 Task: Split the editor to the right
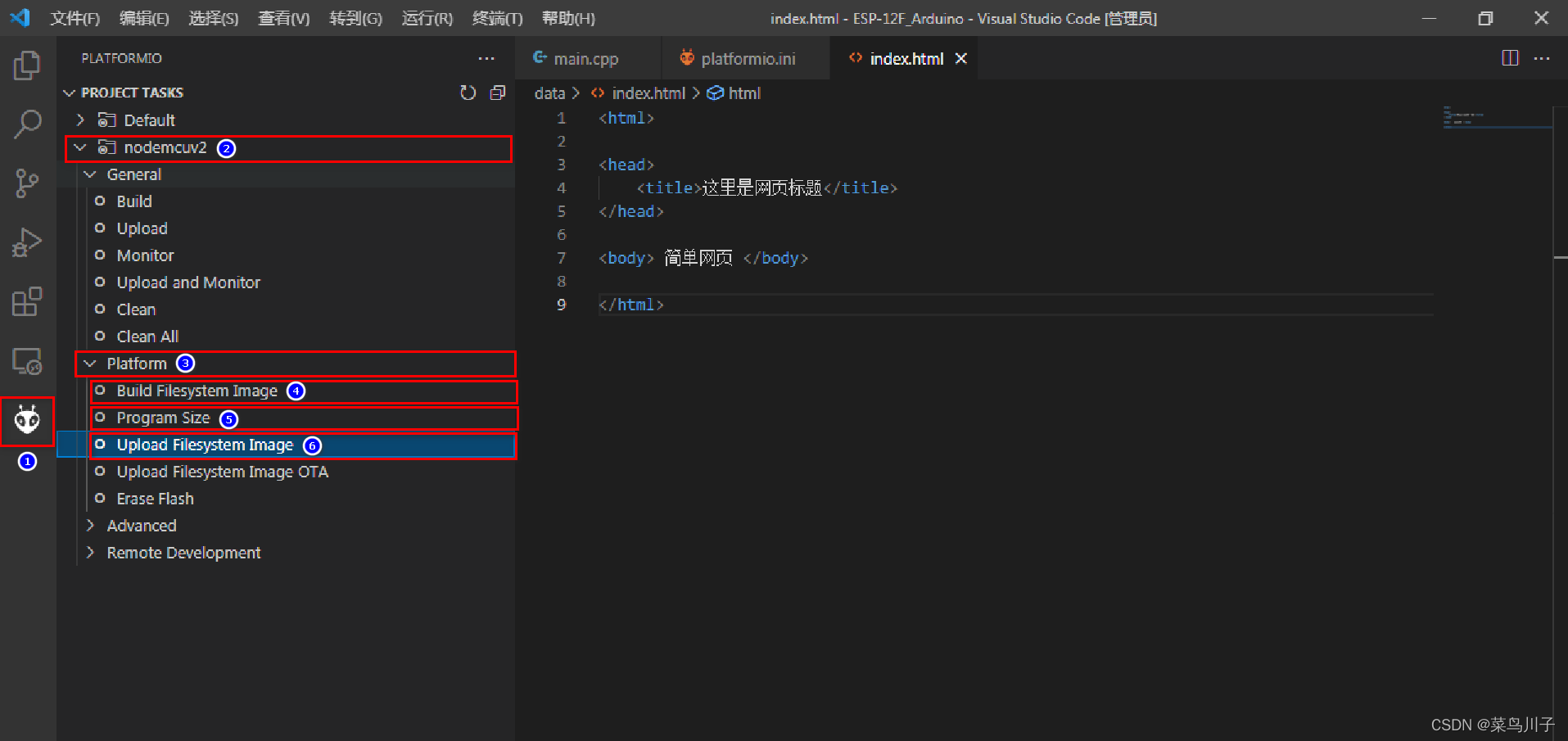1510,58
